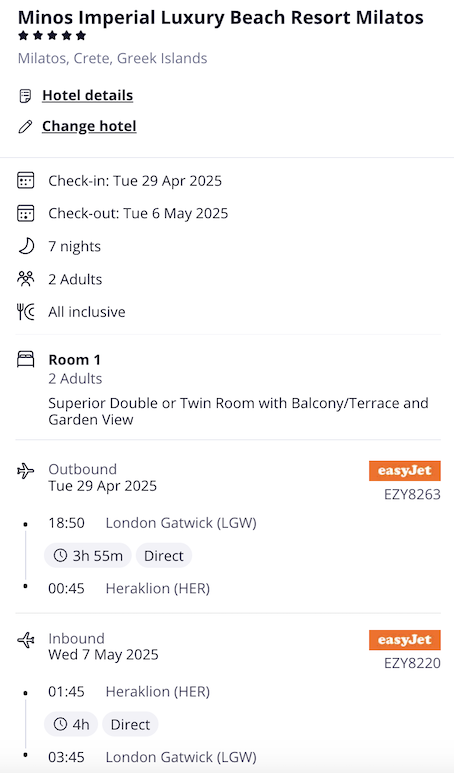Click the five star hotel rating
This screenshot has width=454, height=773.
pos(52,36)
